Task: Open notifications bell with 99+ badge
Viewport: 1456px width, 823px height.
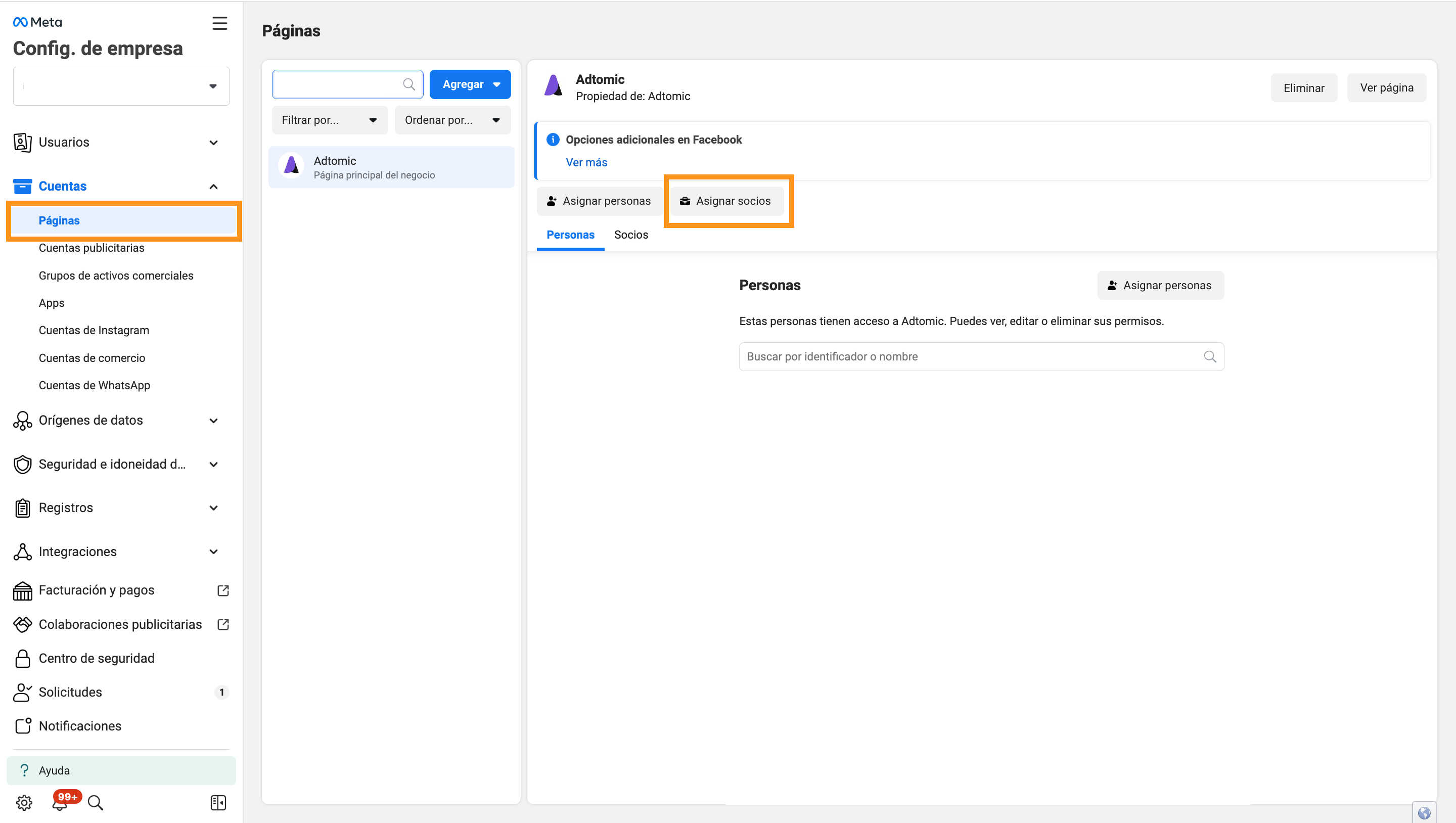Action: pos(60,803)
